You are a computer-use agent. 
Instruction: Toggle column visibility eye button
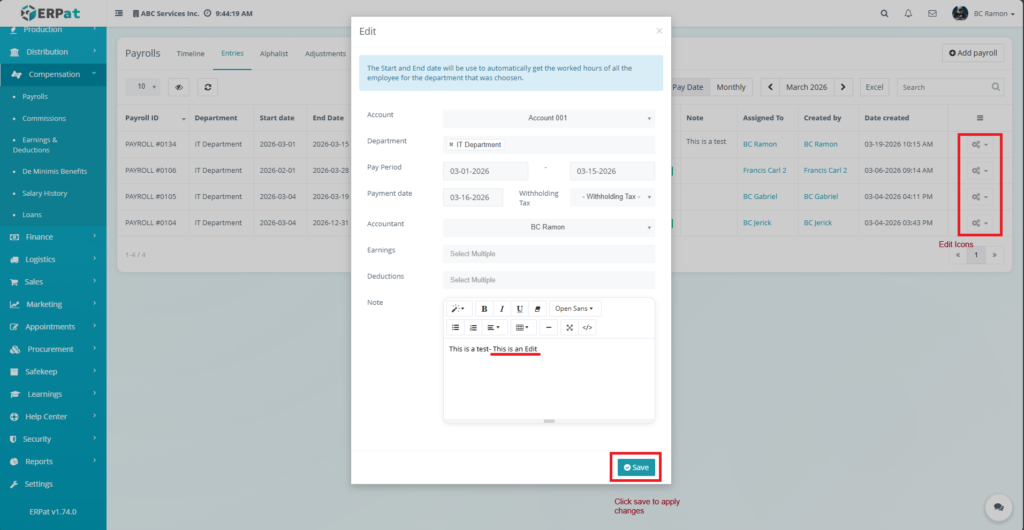tap(179, 87)
